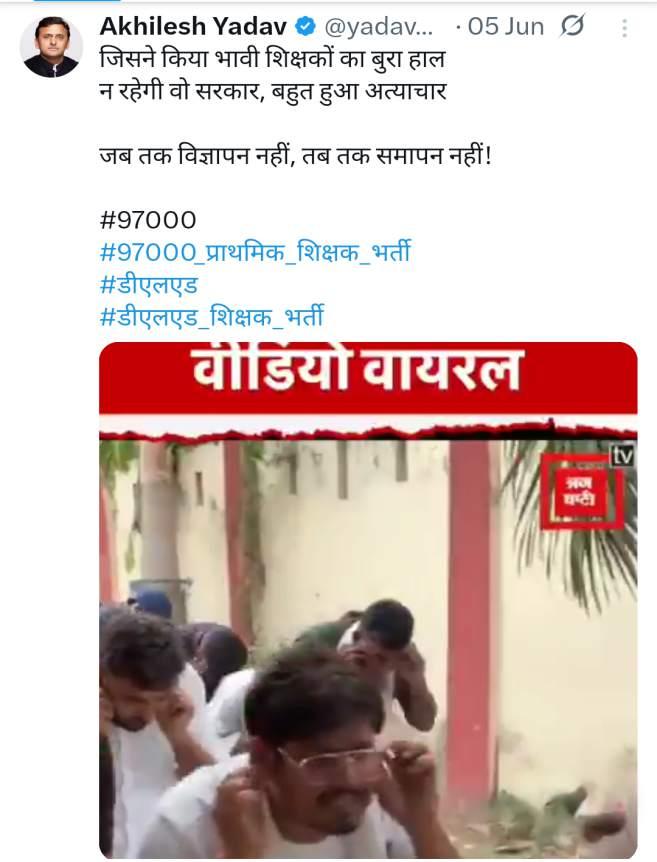This screenshot has height=862, width=657.
Task: Click the plain #97000 text
Action: point(148,220)
